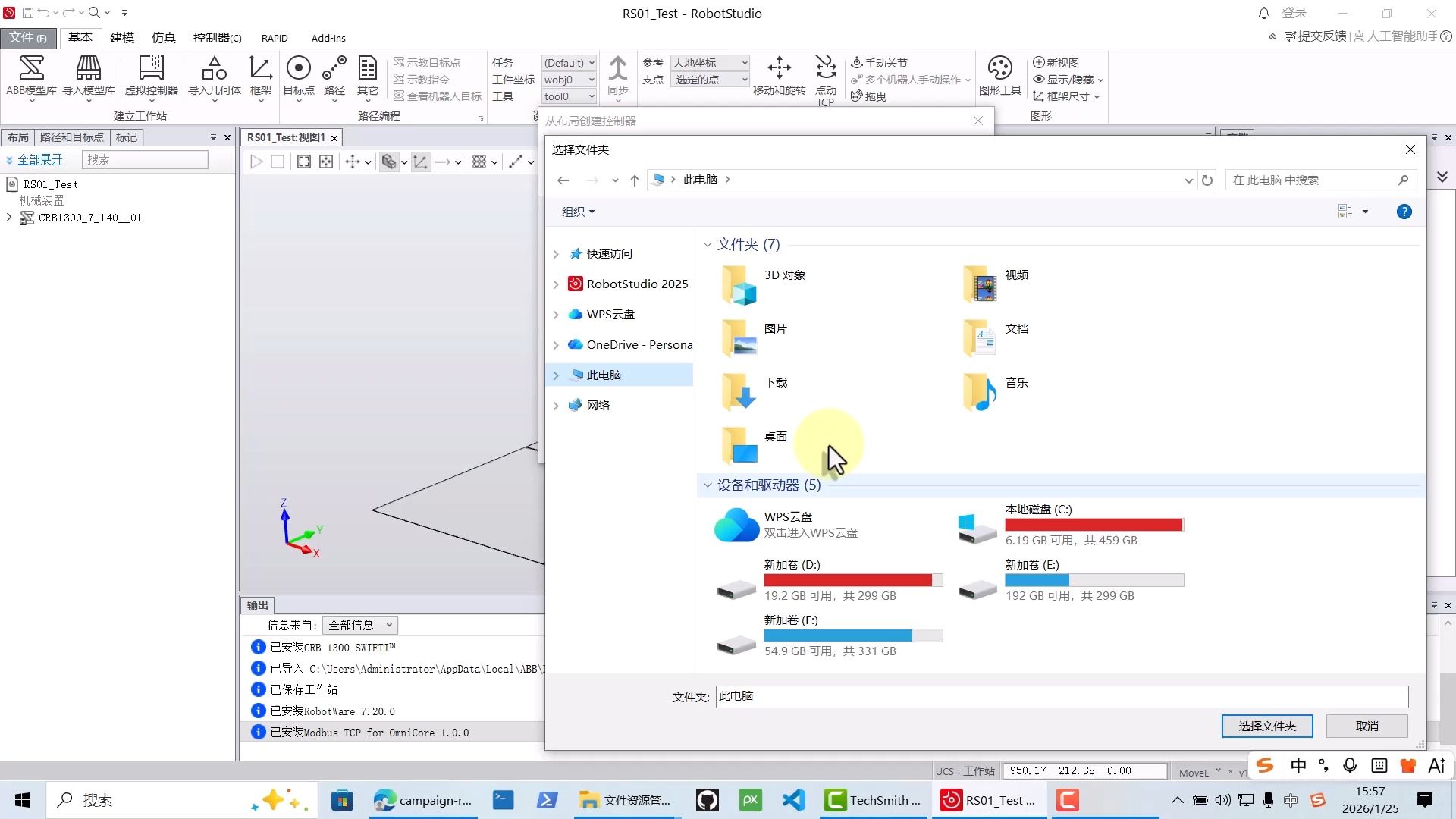Open the message source dropdown in Output

(360, 625)
